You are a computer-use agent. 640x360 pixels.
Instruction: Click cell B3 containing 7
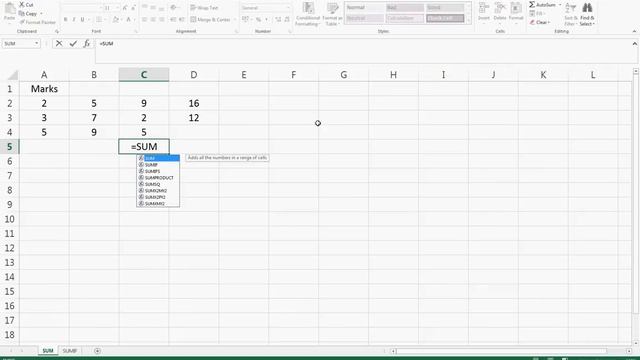pyautogui.click(x=94, y=118)
